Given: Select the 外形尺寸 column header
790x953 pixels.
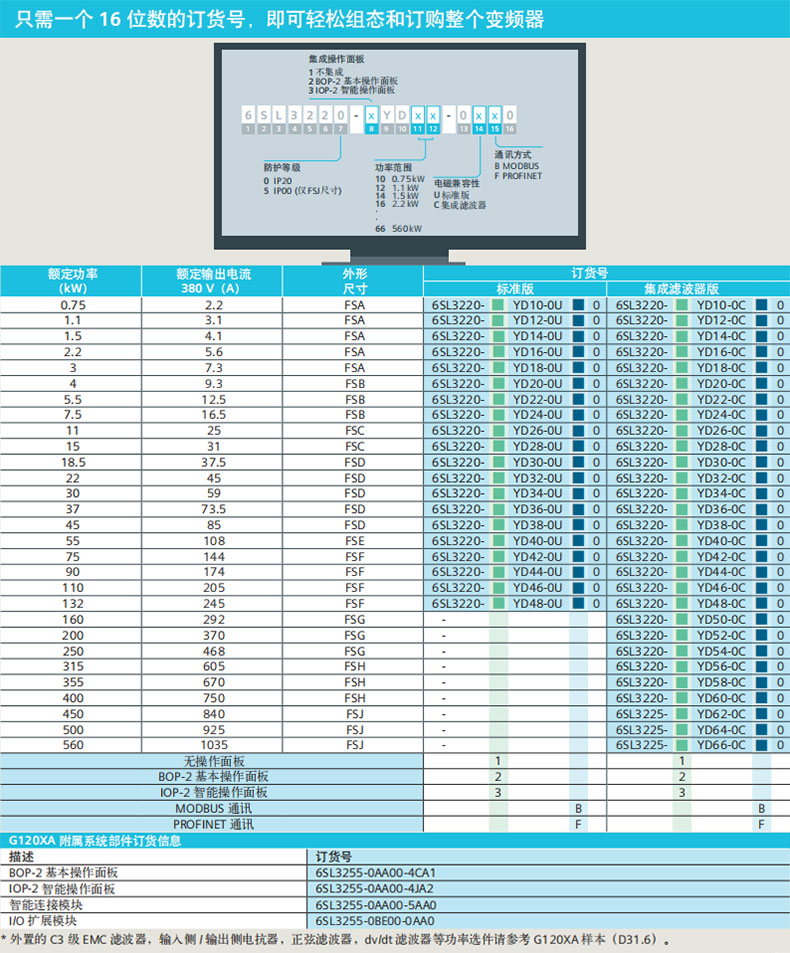Looking at the screenshot, I should tap(354, 280).
